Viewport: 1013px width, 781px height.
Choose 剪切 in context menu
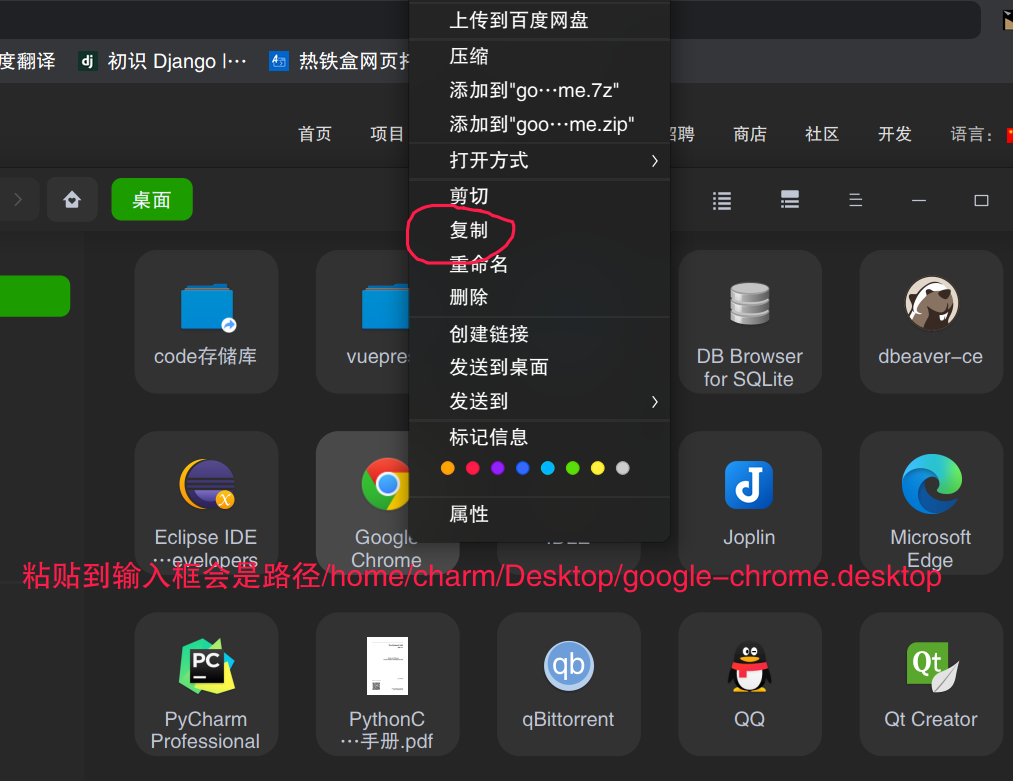coord(539,196)
